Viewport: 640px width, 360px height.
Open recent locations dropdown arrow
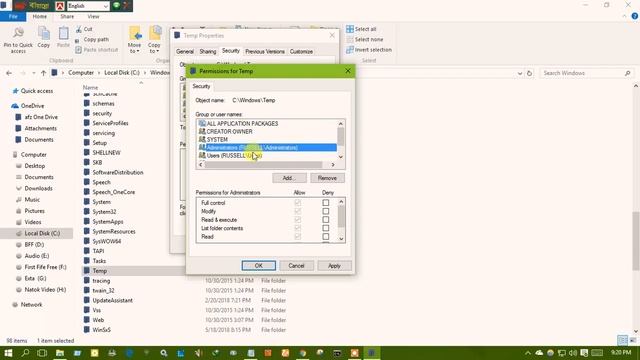[x=33, y=73]
